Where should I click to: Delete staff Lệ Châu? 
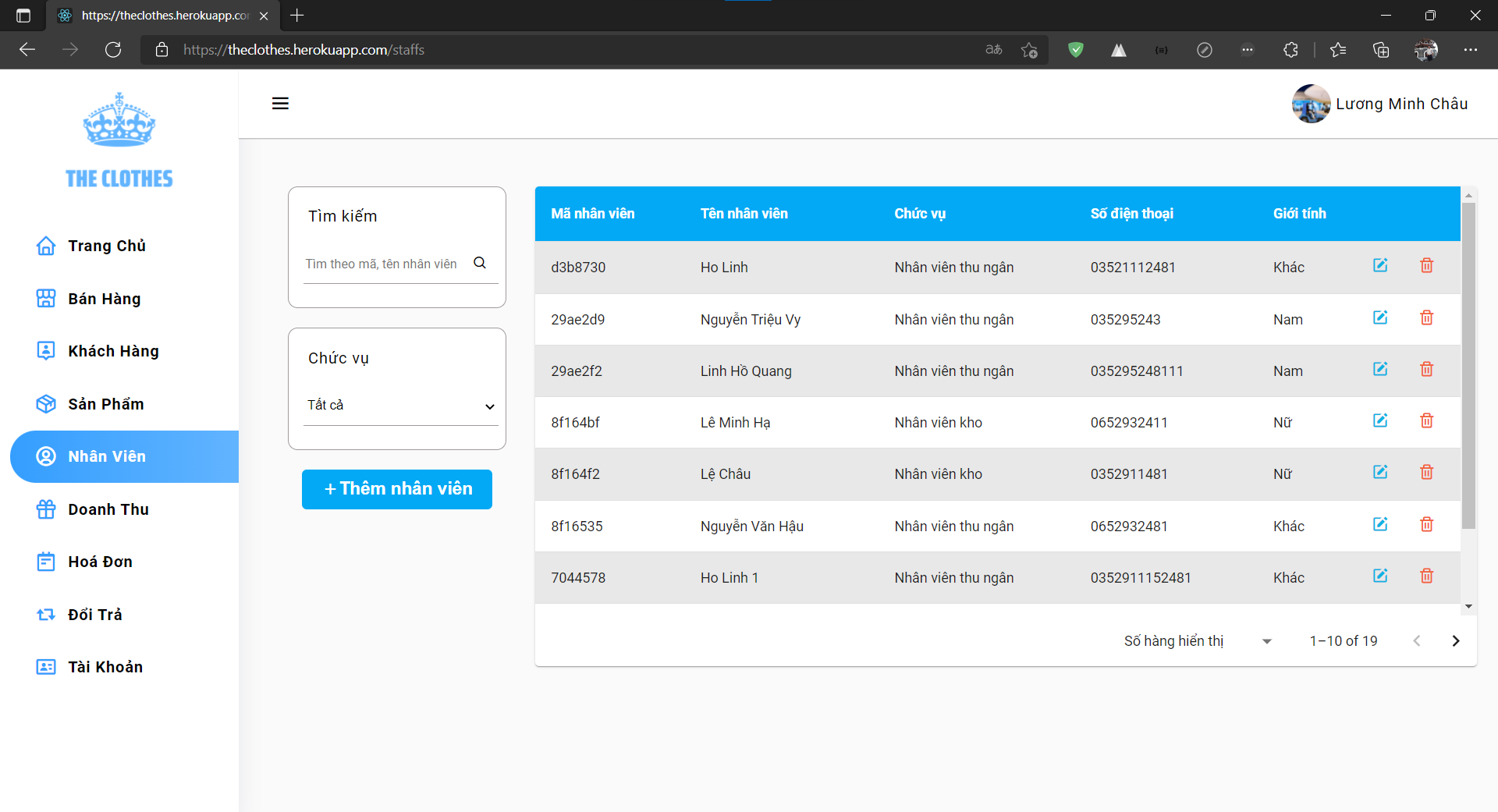point(1427,472)
